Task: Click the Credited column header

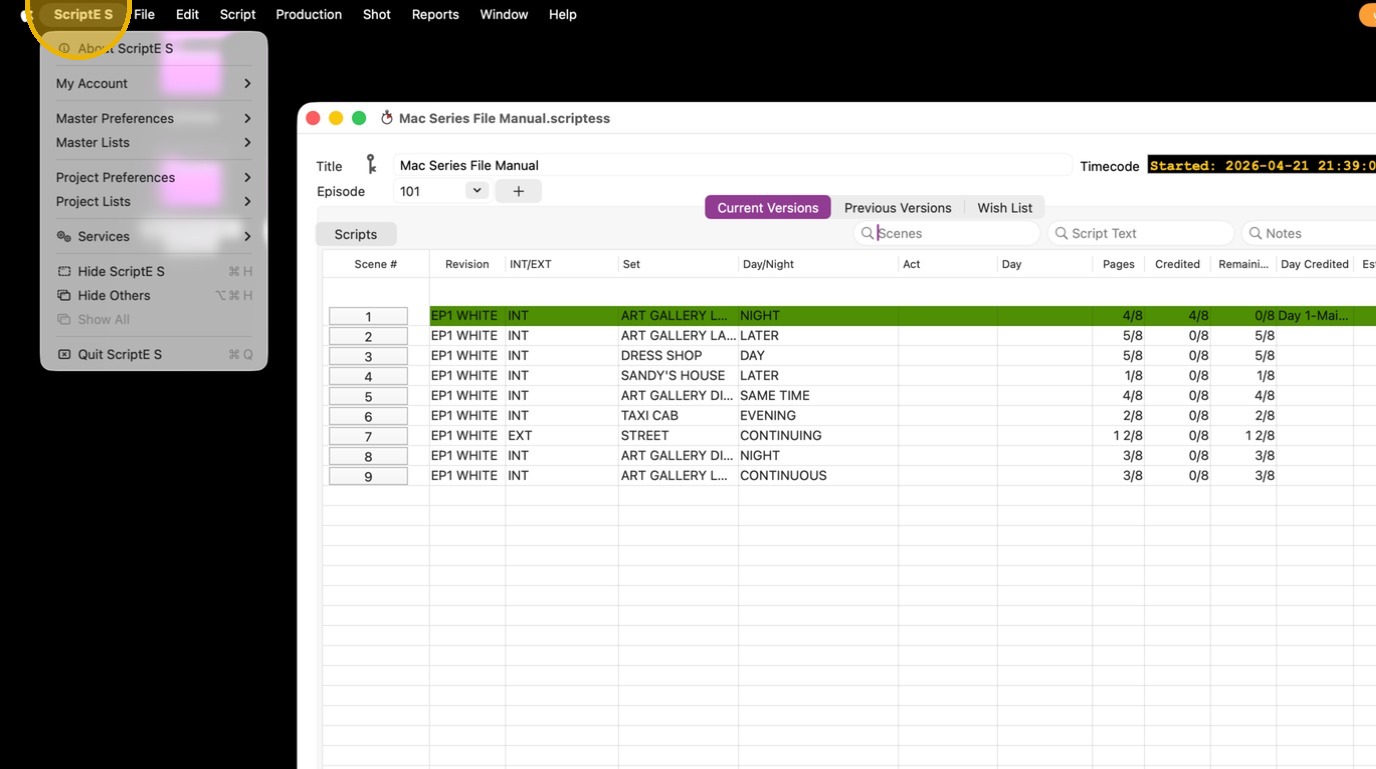Action: [x=1177, y=264]
